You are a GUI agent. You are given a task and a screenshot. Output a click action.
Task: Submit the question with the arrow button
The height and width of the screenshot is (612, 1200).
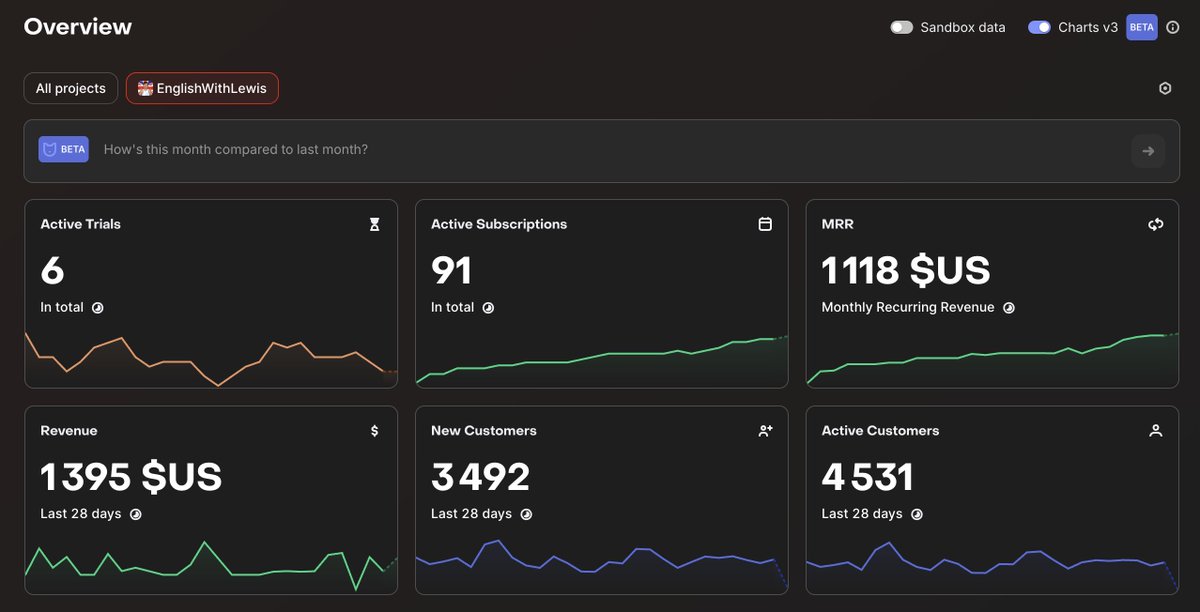pyautogui.click(x=1148, y=151)
